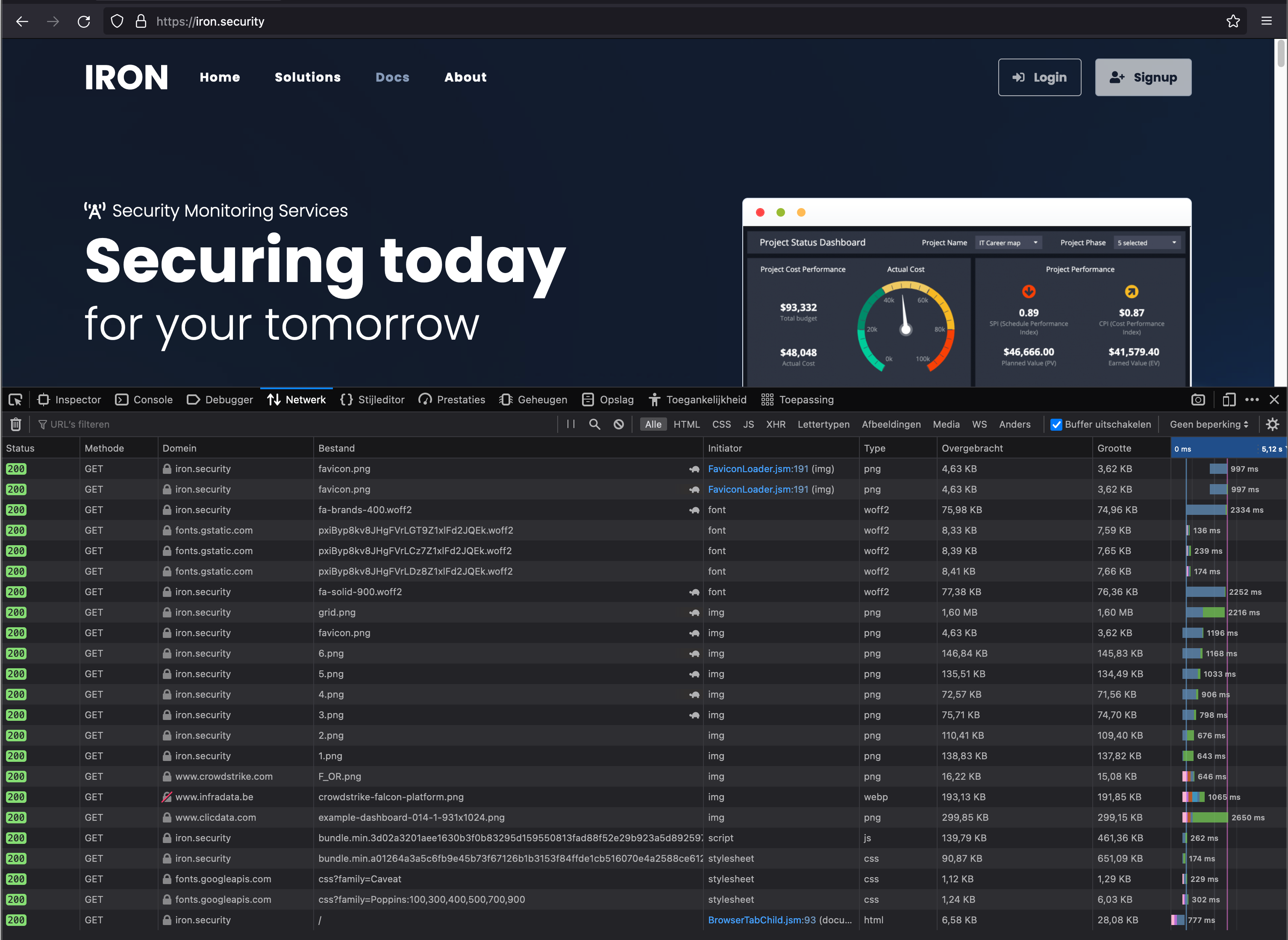Toggle the CSS request filter

pyautogui.click(x=721, y=424)
